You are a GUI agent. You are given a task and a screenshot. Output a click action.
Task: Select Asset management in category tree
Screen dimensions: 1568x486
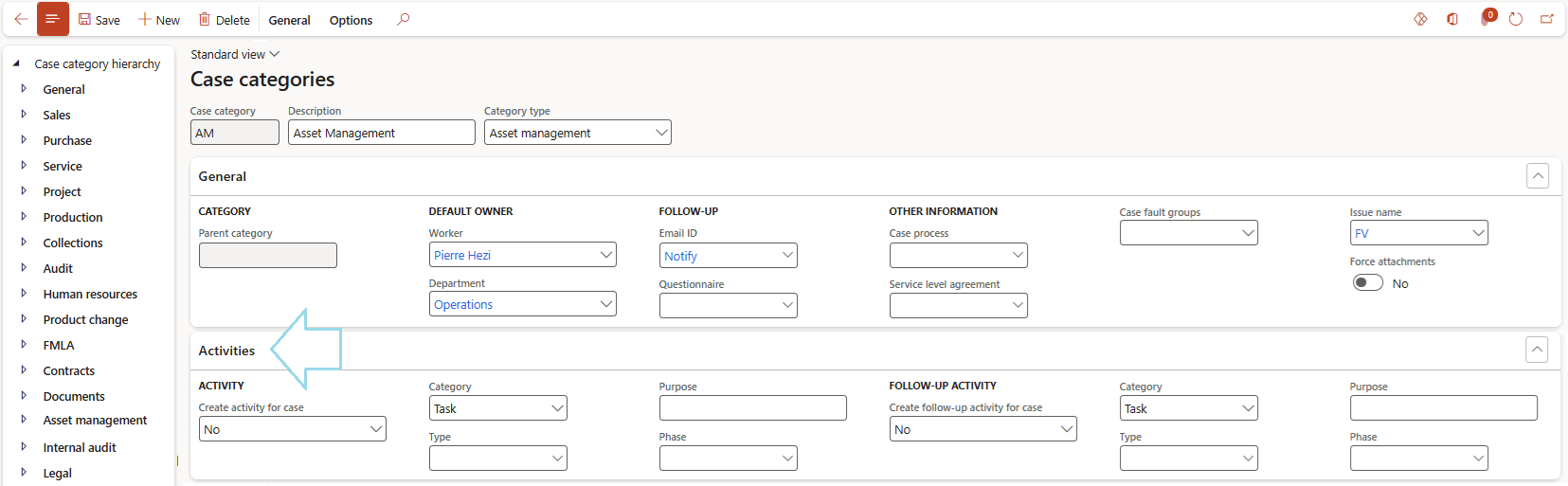coord(95,421)
